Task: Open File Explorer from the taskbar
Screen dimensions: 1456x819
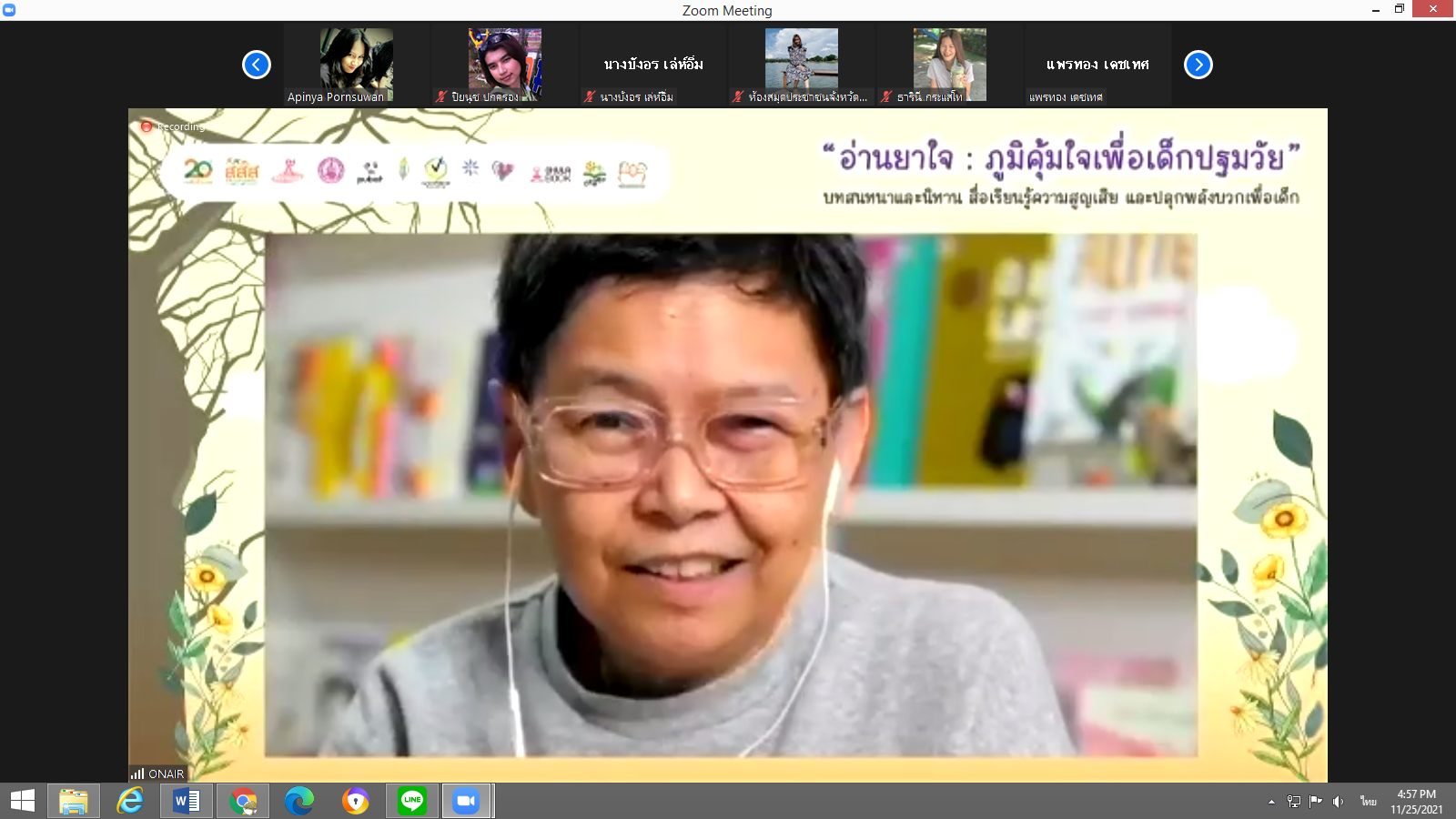Action: pyautogui.click(x=74, y=801)
